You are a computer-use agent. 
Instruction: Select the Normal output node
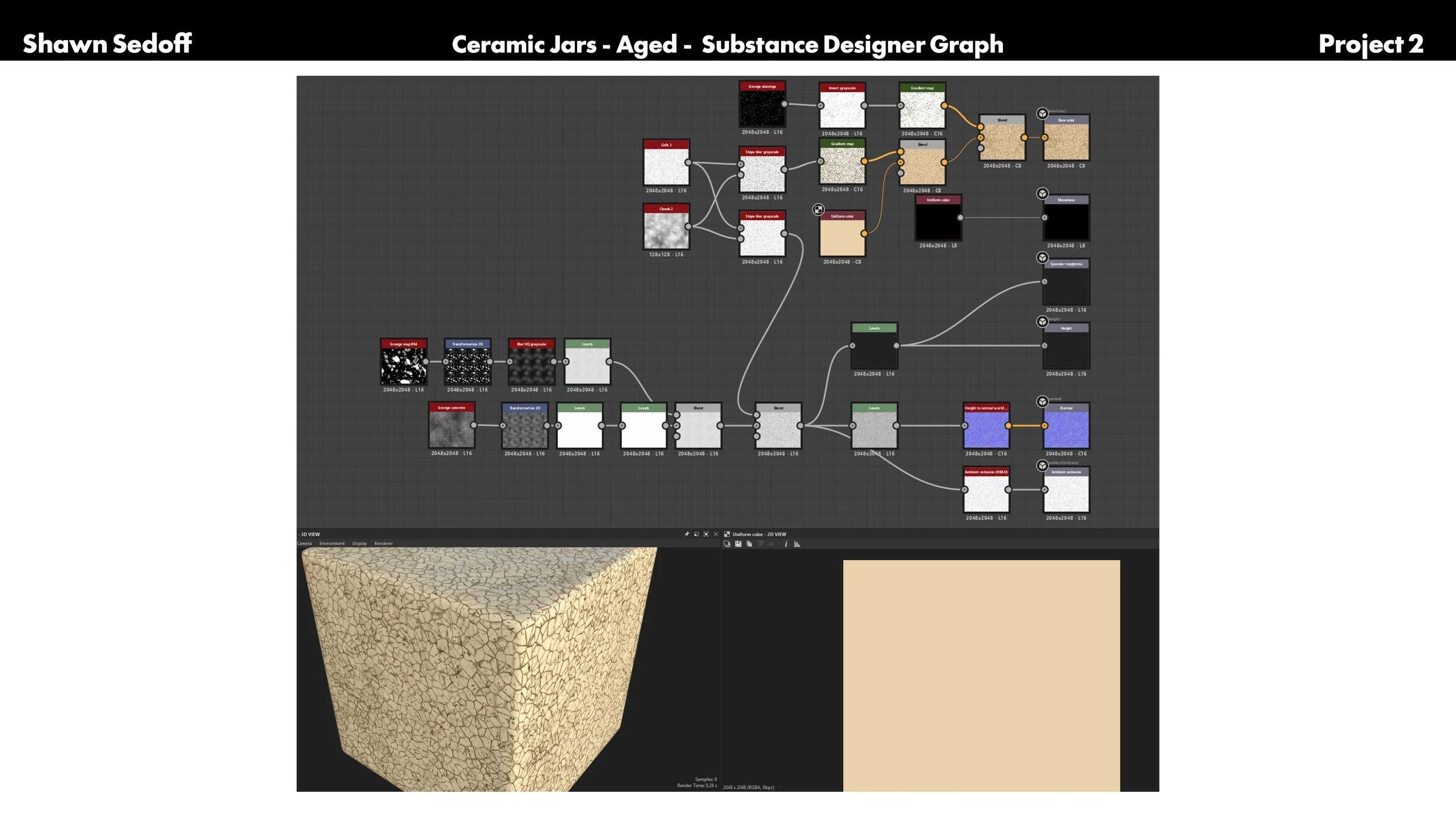(1066, 425)
